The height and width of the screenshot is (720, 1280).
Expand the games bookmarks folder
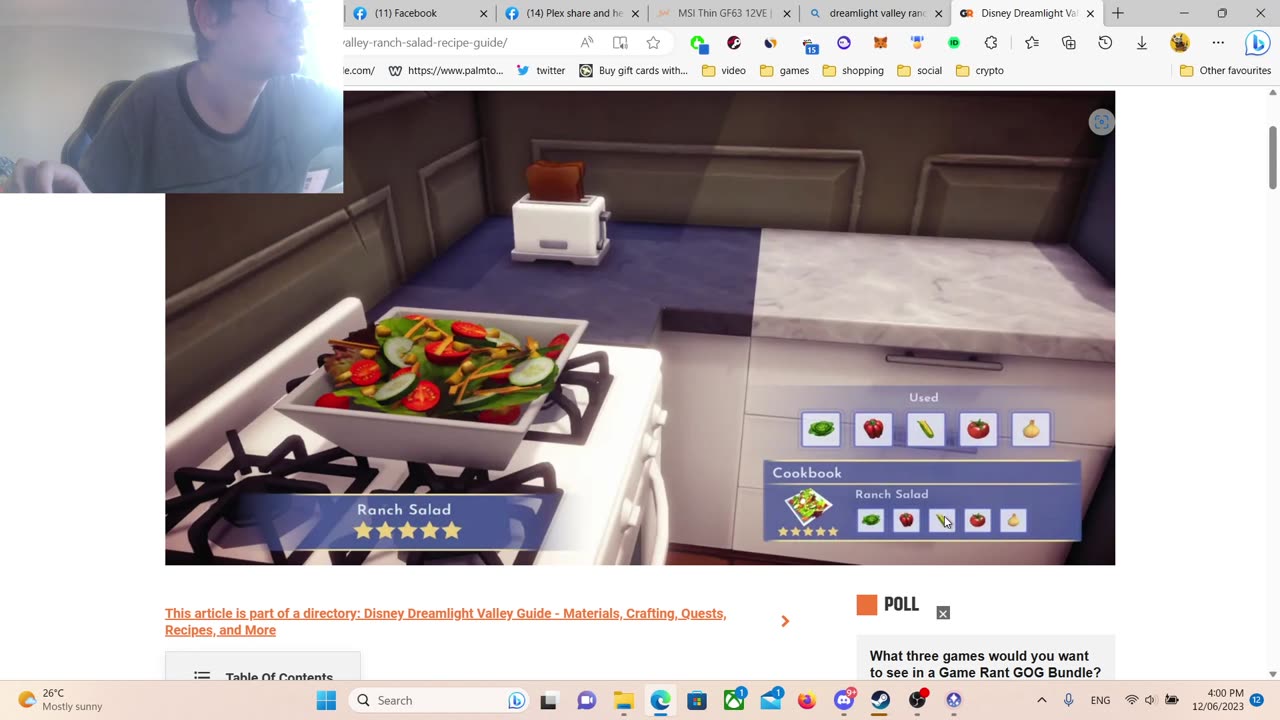click(785, 71)
